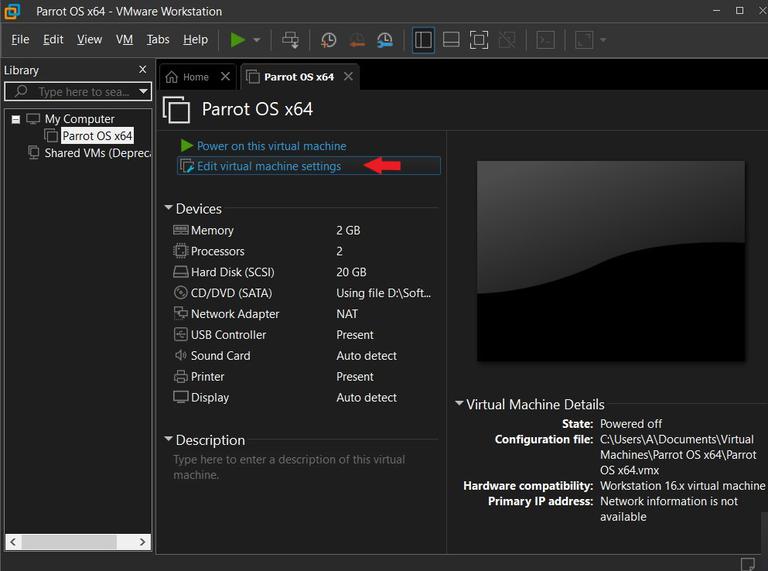Click the thumbnail bar view icon

coord(451,40)
